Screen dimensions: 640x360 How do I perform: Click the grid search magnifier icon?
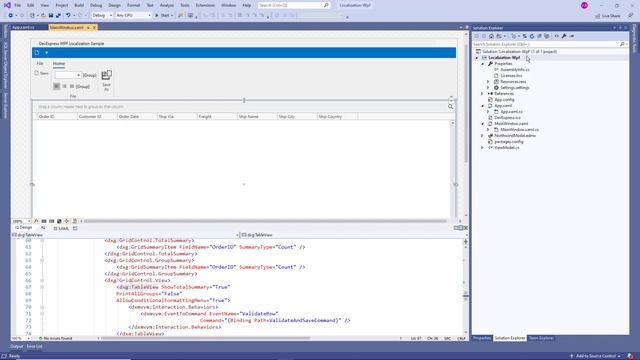(x=450, y=107)
